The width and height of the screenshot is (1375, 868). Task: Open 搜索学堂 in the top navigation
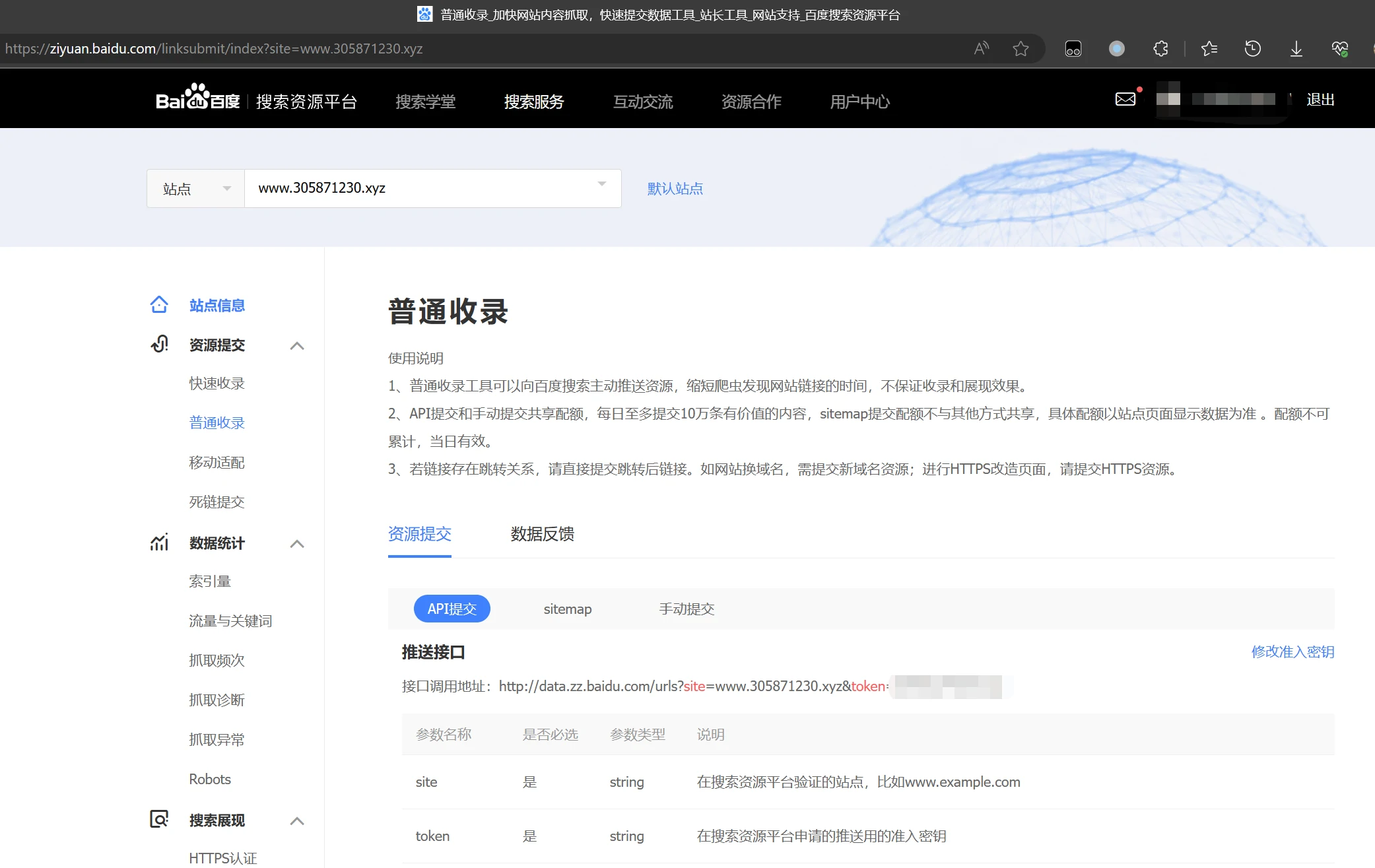(x=426, y=102)
